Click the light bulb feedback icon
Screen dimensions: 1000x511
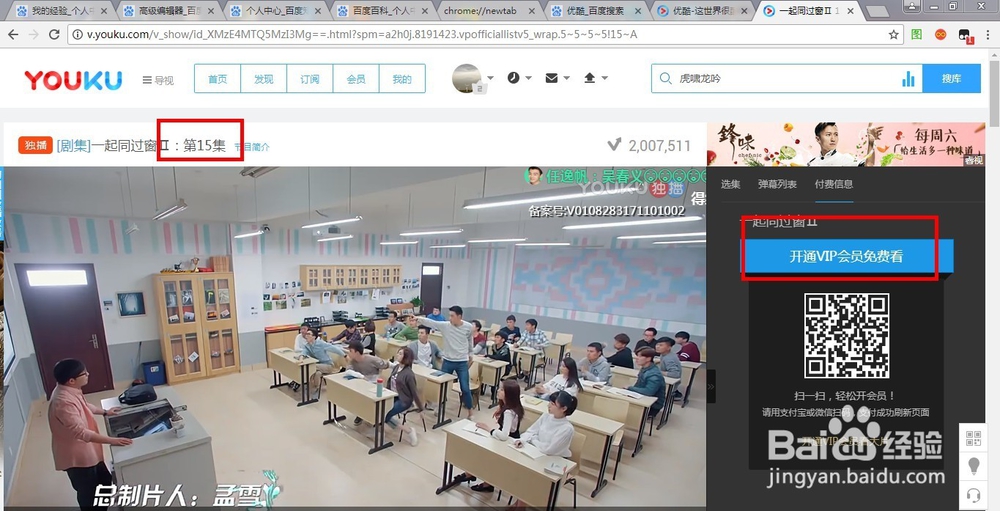point(973,466)
